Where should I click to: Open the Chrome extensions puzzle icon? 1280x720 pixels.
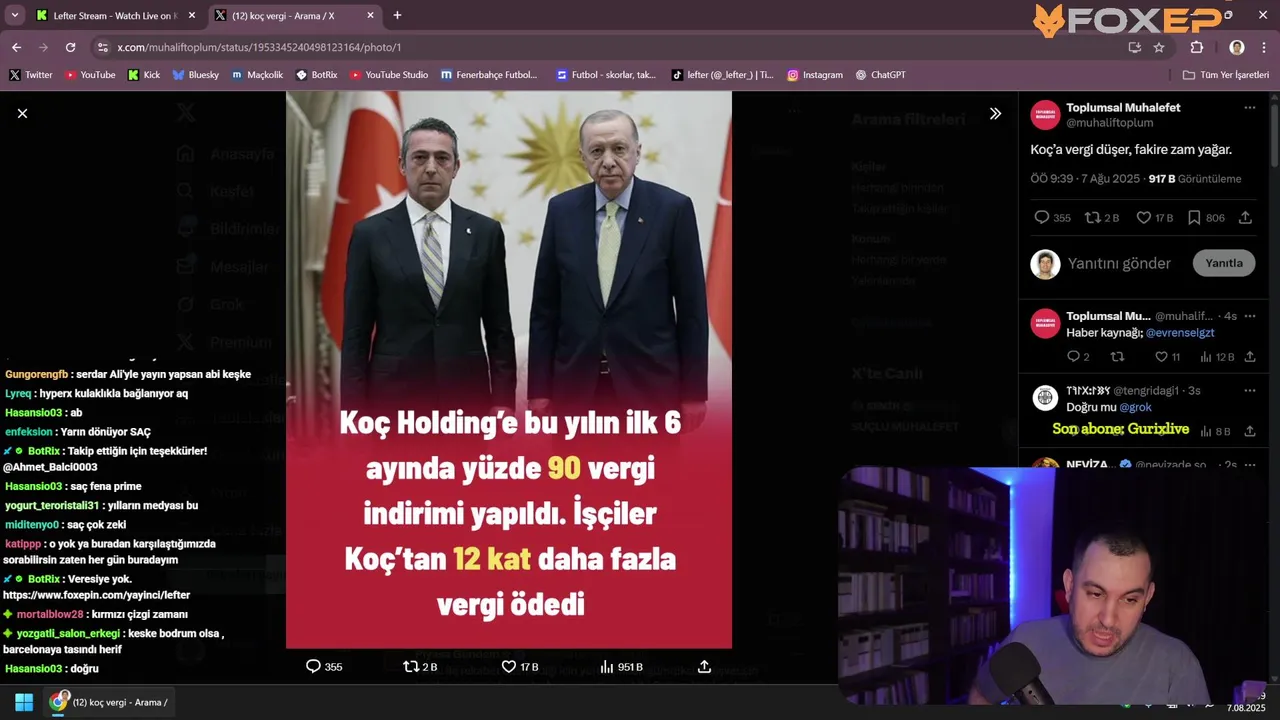point(1197,47)
